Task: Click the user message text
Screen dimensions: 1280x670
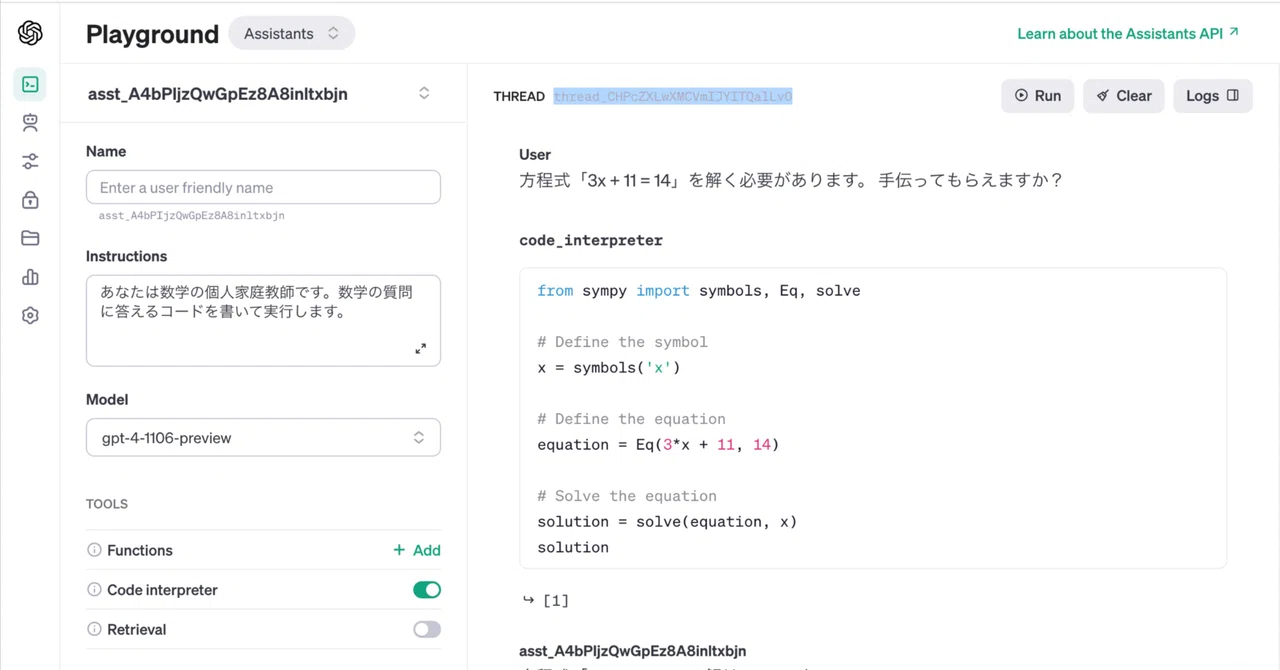Action: (791, 180)
